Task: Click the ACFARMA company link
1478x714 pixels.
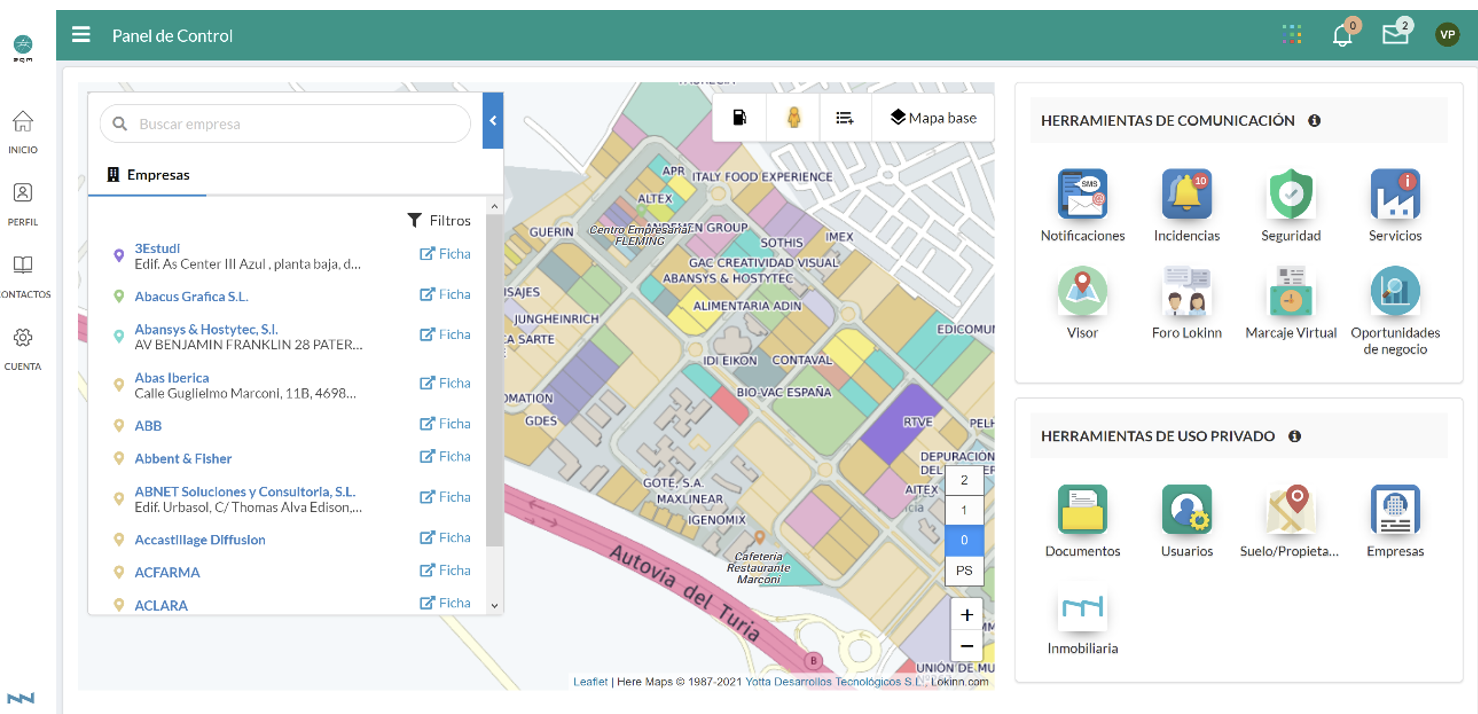Action: tap(167, 572)
